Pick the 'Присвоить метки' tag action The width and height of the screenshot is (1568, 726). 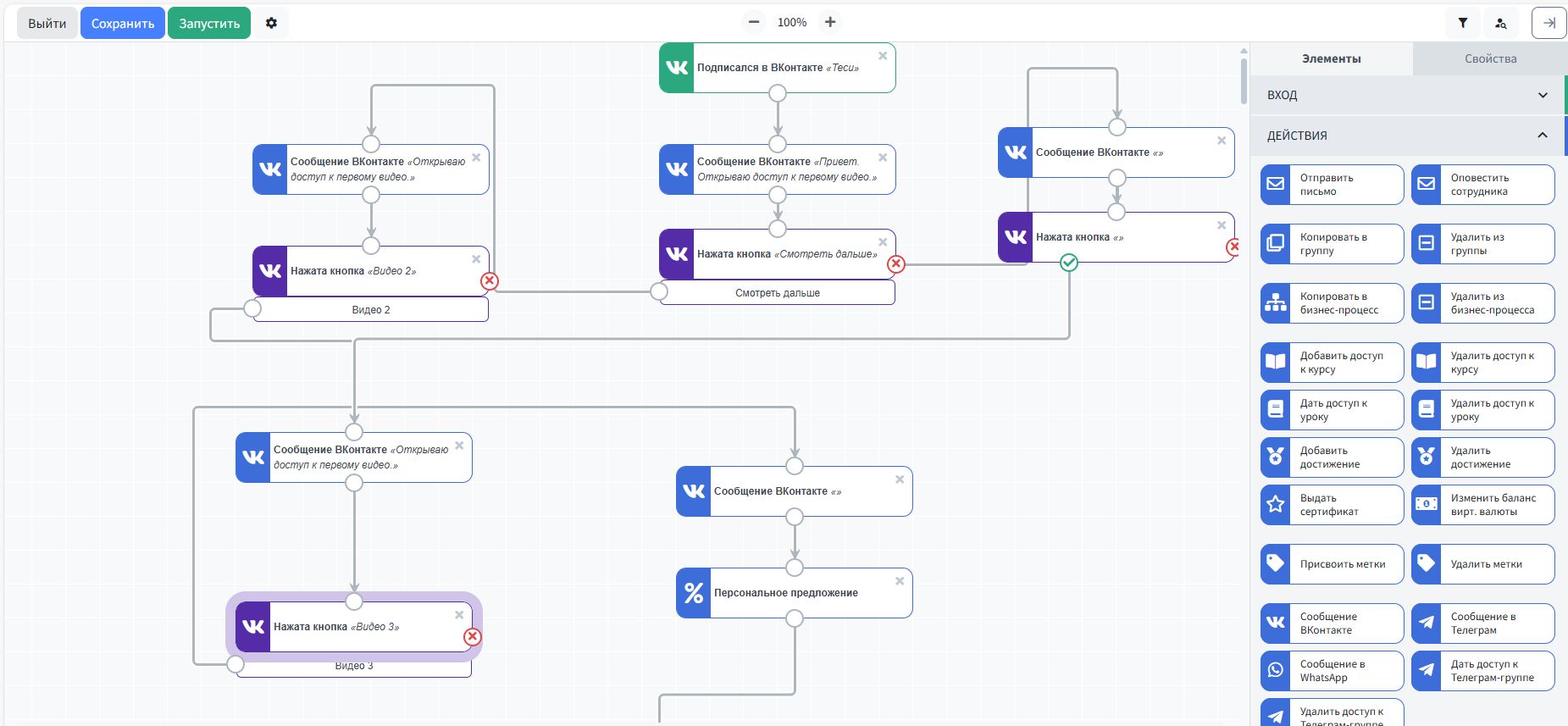pyautogui.click(x=1332, y=564)
